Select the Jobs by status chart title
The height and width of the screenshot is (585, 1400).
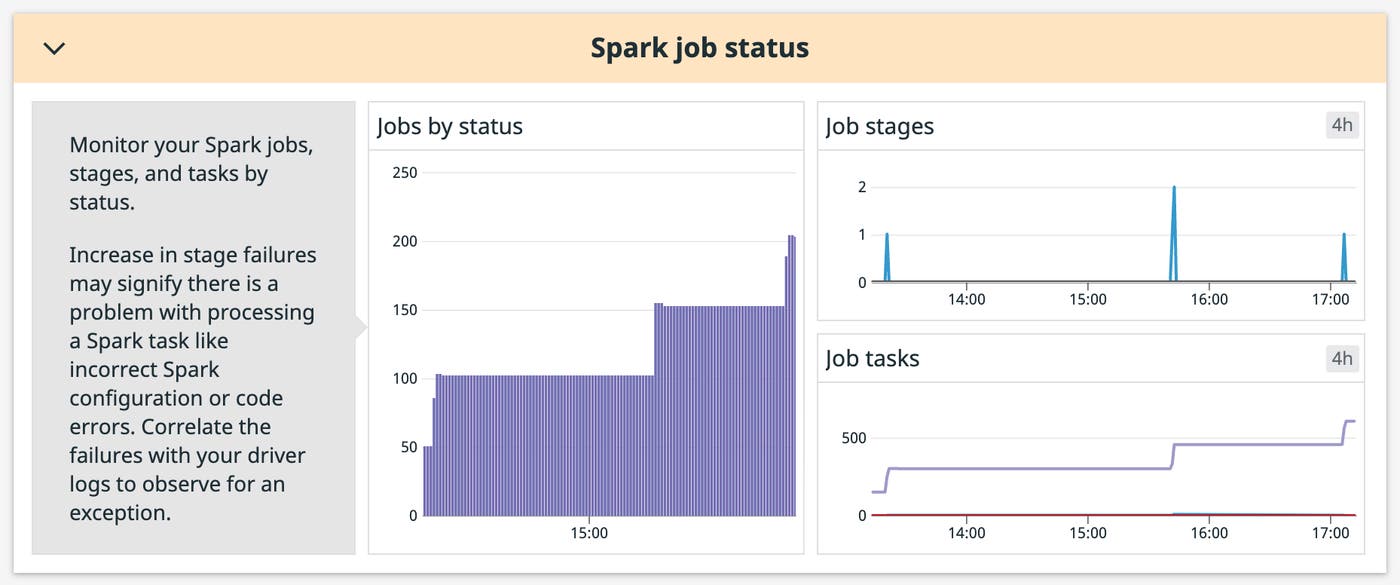coord(449,126)
